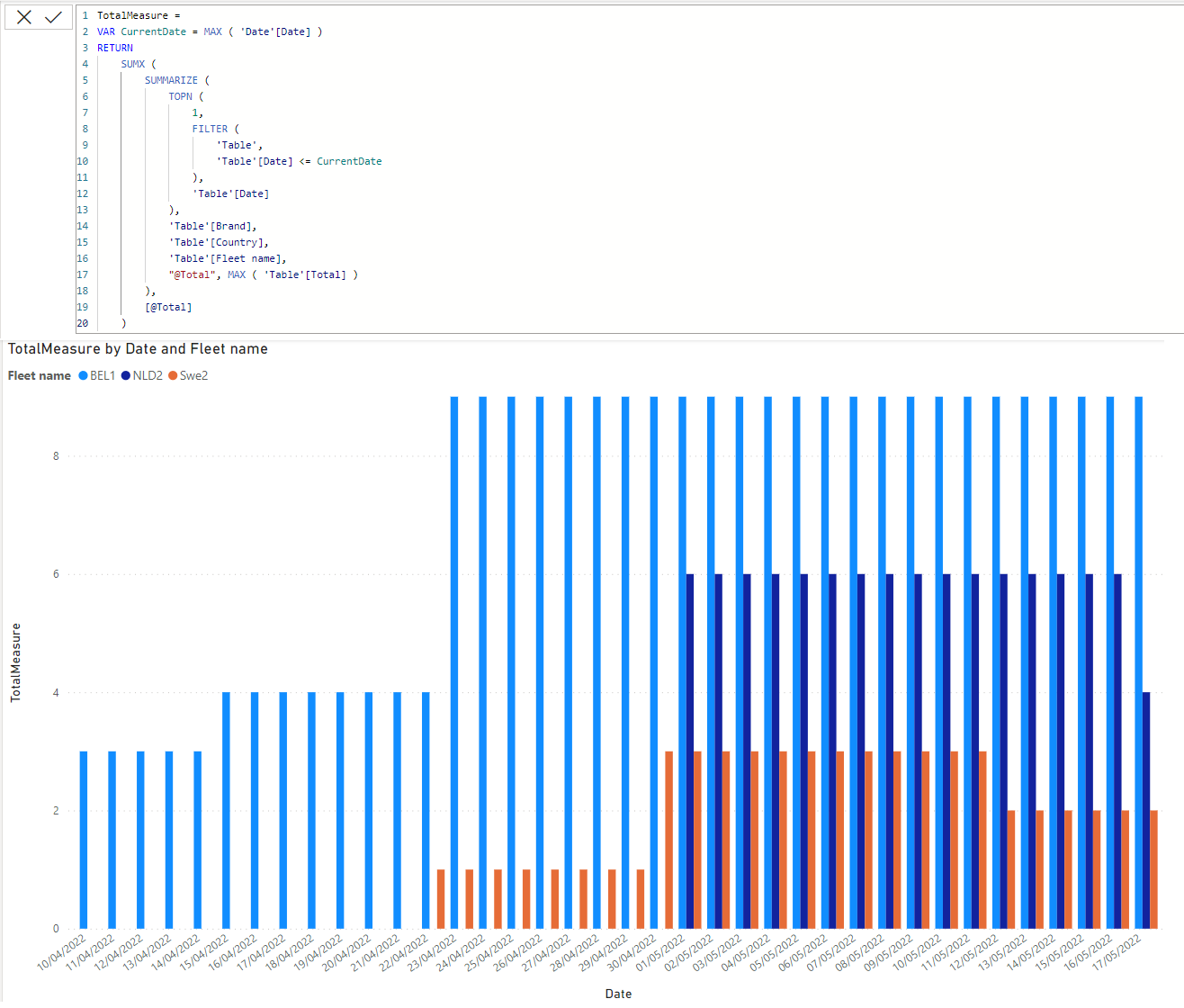Click the y-axis value 2
The width and height of the screenshot is (1184, 1008).
point(56,811)
